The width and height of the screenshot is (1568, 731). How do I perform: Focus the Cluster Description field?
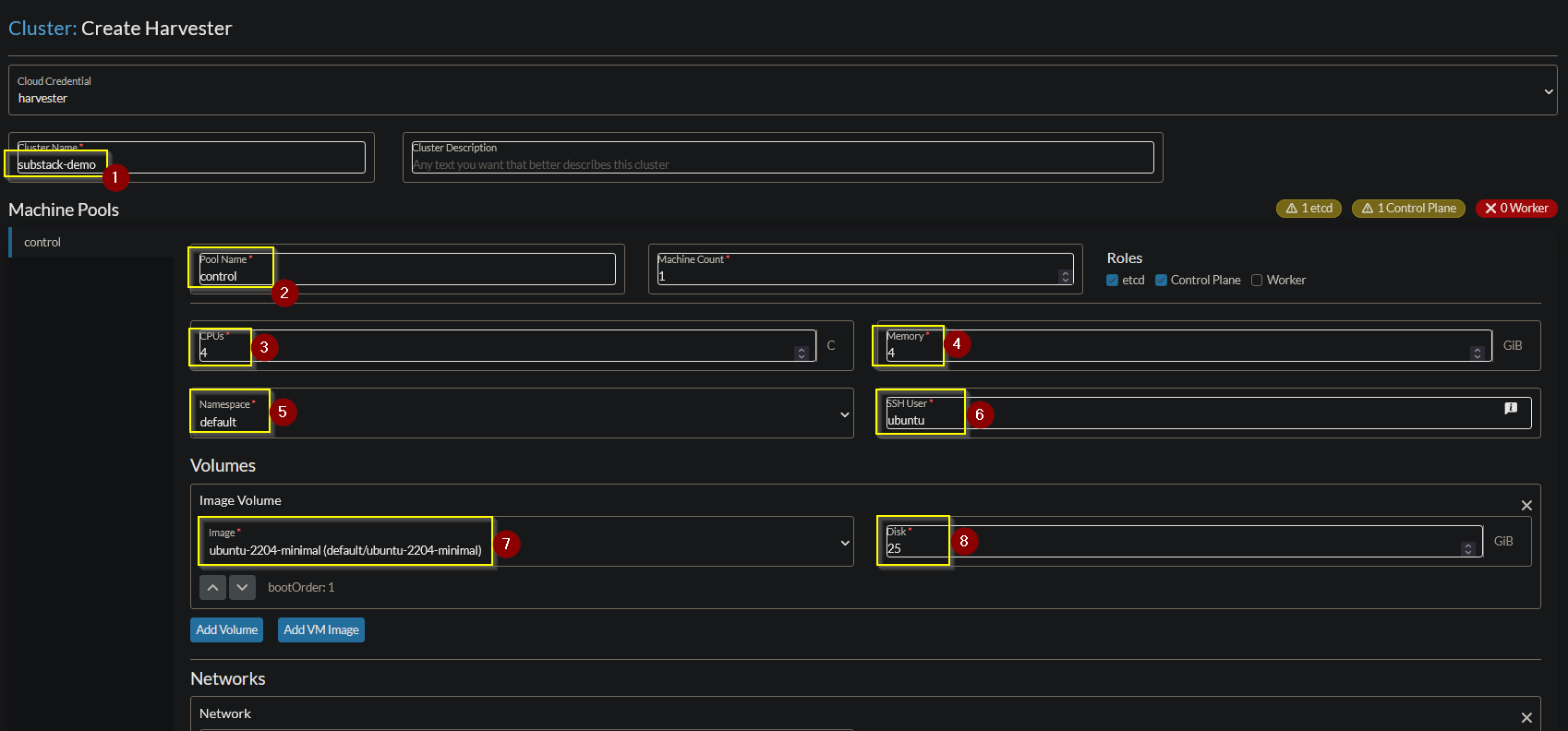(782, 157)
